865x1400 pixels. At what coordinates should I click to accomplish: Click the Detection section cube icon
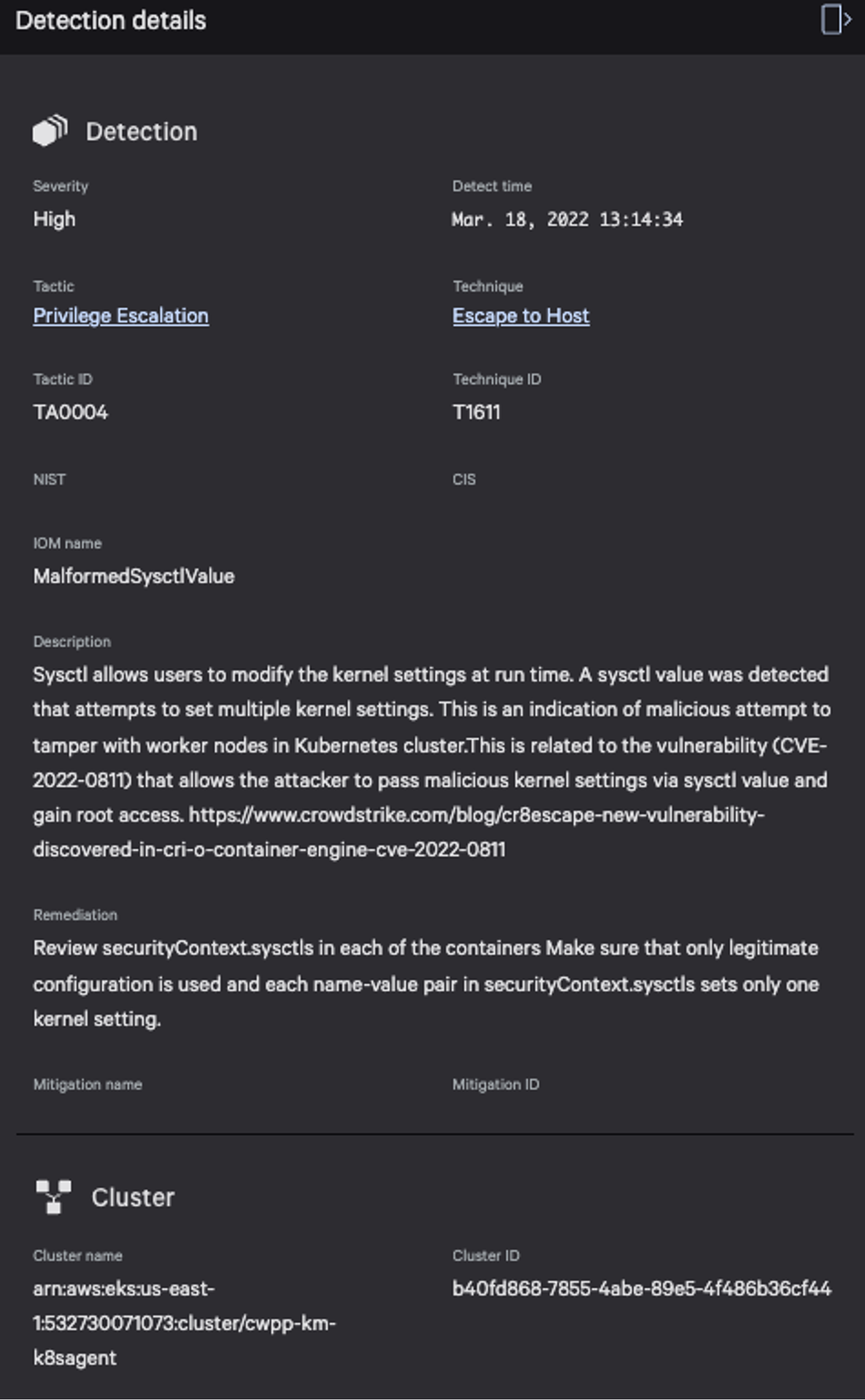(x=50, y=130)
